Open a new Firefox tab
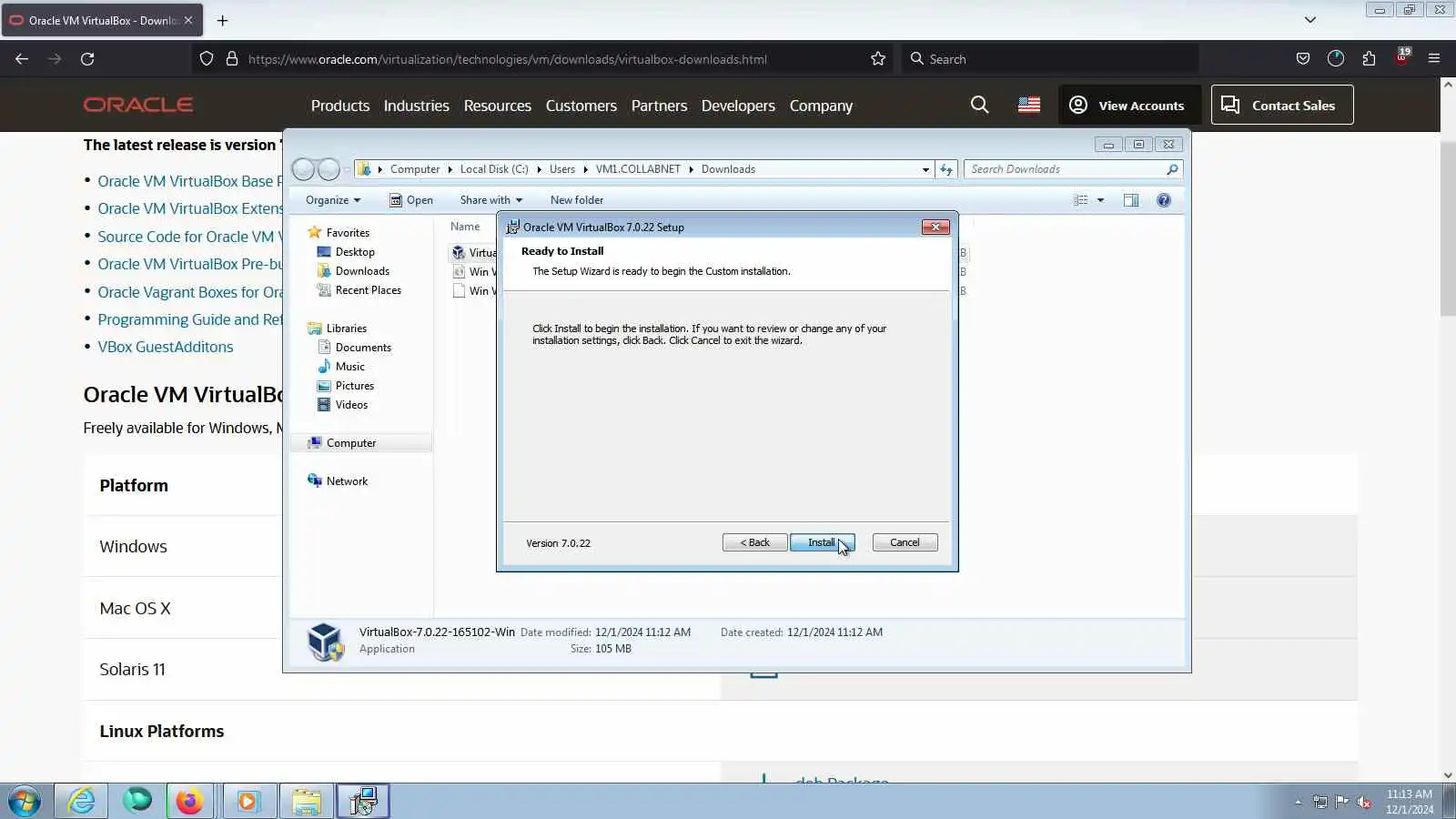1456x819 pixels. pyautogui.click(x=222, y=20)
